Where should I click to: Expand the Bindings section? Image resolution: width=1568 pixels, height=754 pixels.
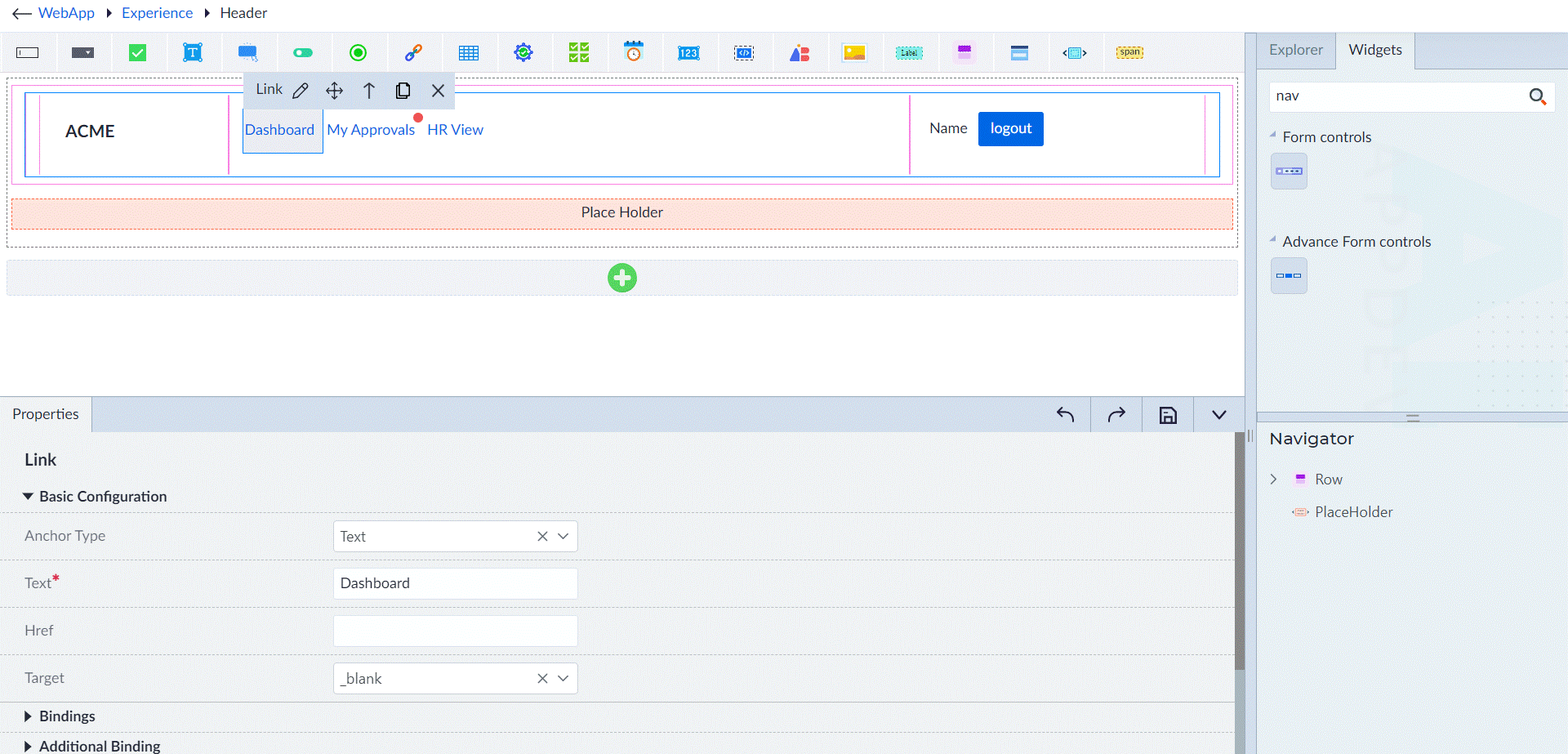coord(60,716)
